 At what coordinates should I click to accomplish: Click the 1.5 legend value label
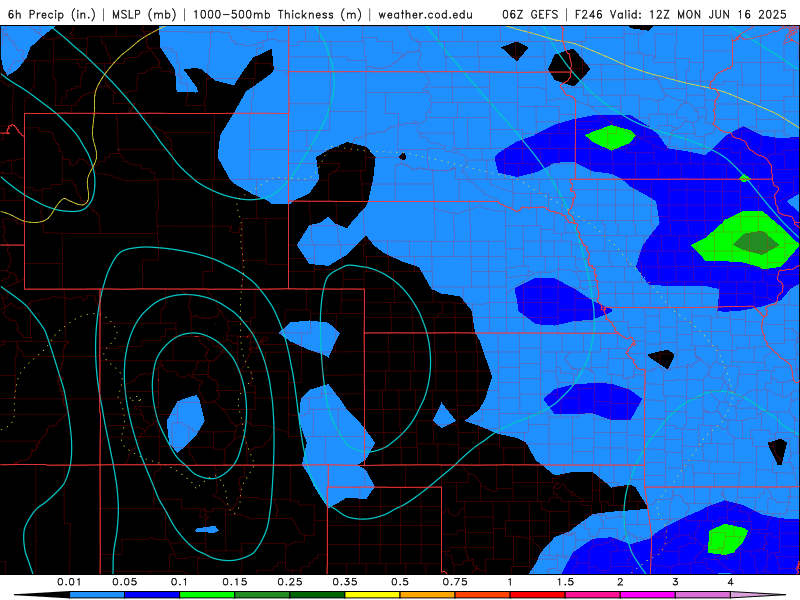pyautogui.click(x=565, y=582)
